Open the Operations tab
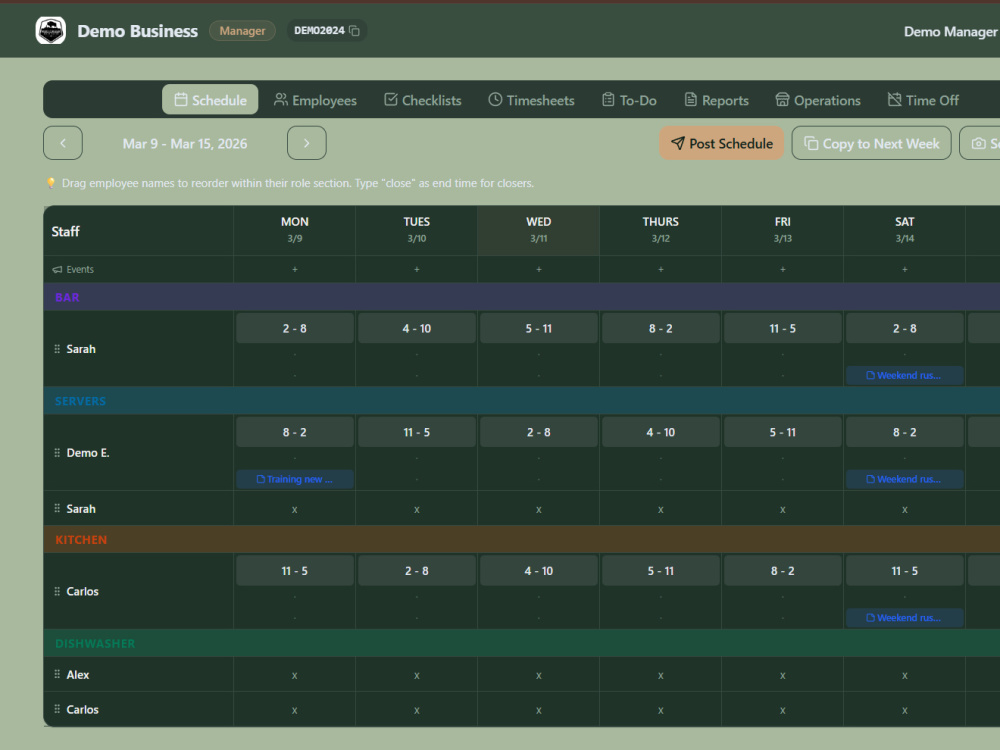1000x750 pixels. point(818,100)
